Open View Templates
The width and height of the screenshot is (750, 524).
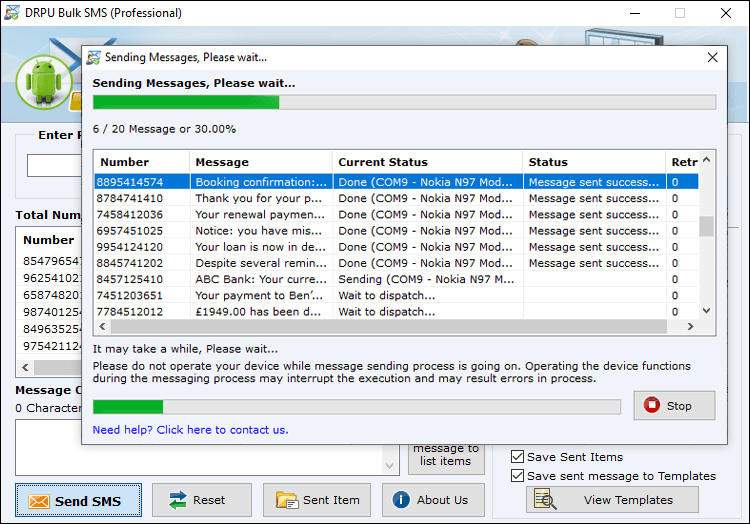pyautogui.click(x=612, y=500)
